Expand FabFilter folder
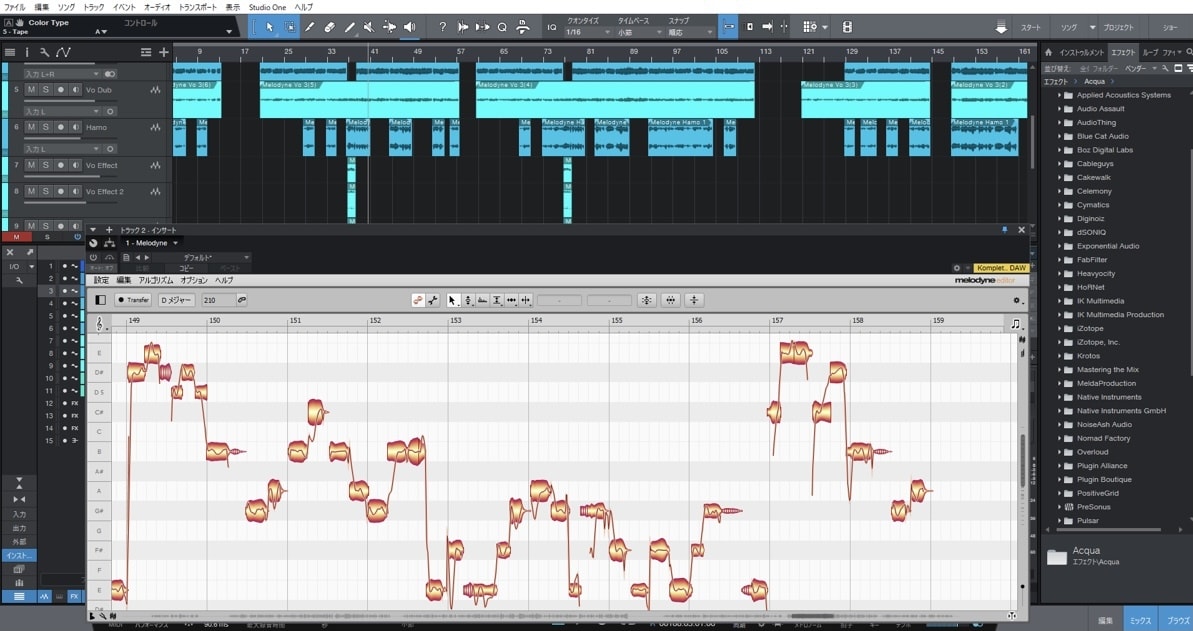The width and height of the screenshot is (1193, 631). [x=1059, y=260]
